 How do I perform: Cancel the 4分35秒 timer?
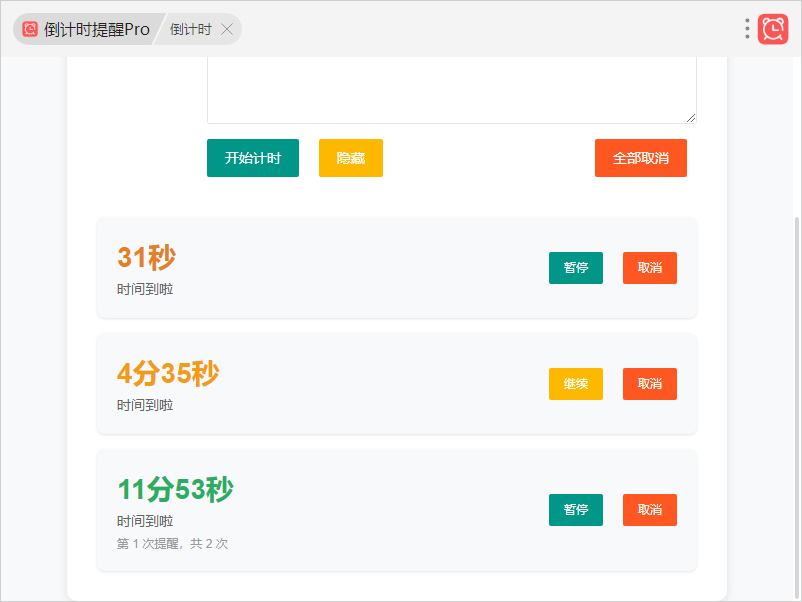(649, 384)
